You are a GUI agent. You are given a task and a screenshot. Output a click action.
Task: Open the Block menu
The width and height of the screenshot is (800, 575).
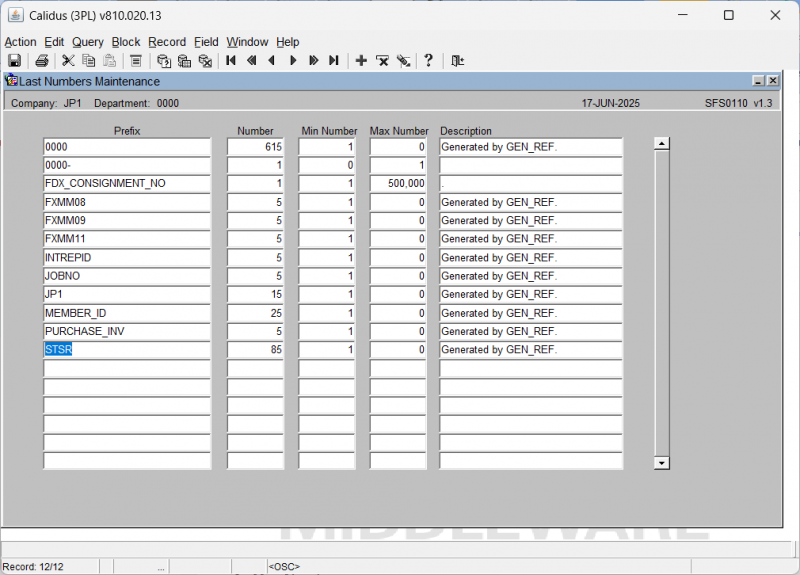pyautogui.click(x=126, y=42)
